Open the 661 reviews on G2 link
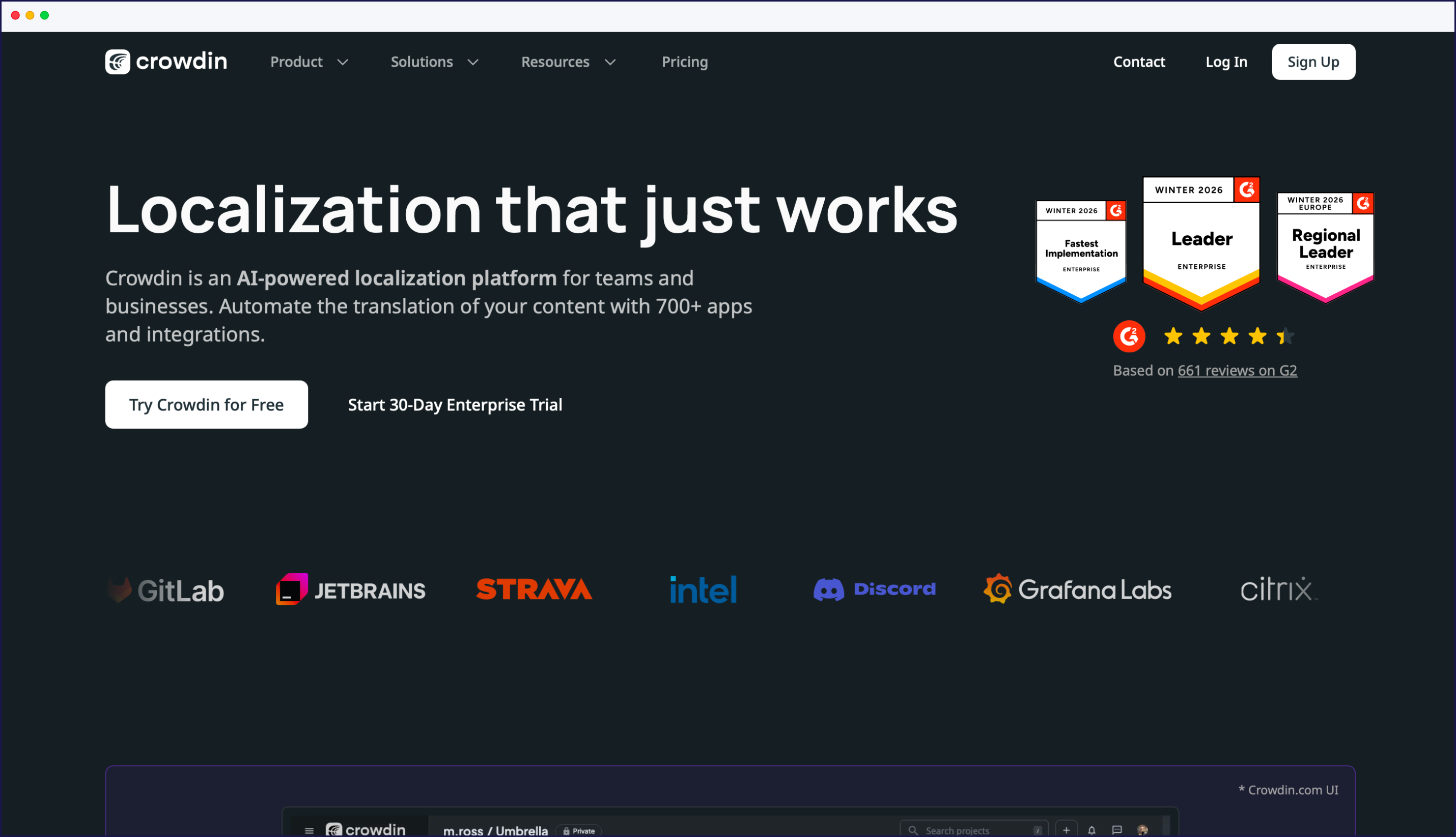The image size is (1456, 837). (x=1237, y=371)
